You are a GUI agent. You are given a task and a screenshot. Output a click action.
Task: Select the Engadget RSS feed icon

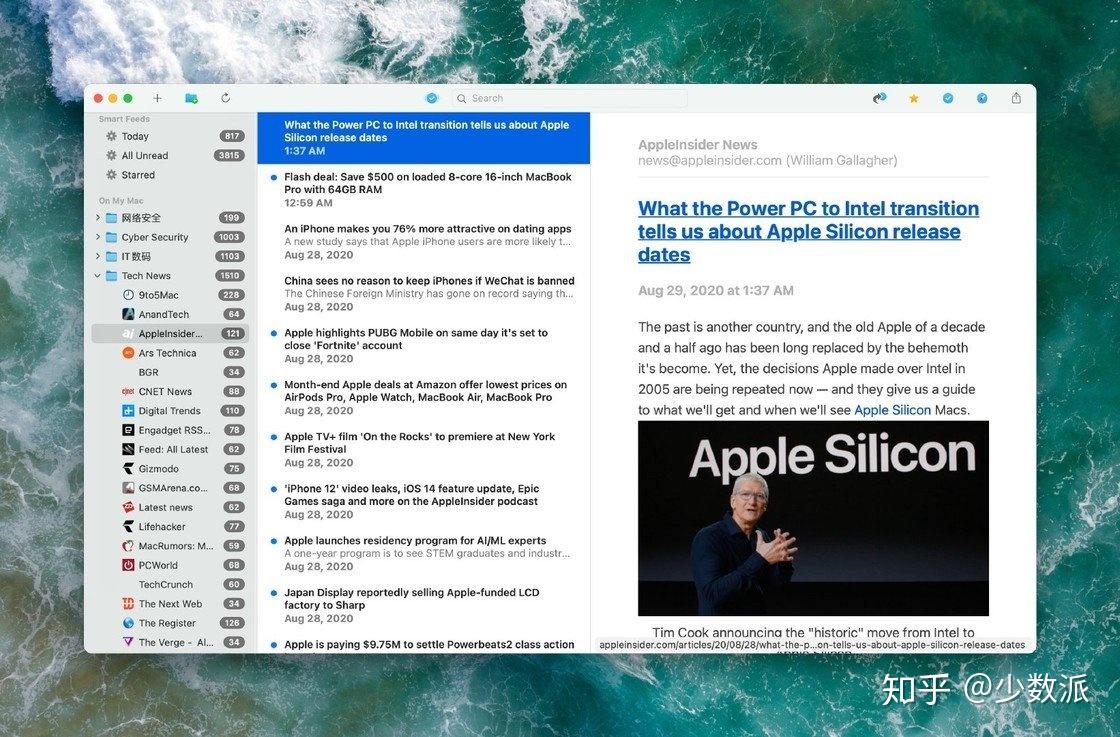(x=128, y=429)
